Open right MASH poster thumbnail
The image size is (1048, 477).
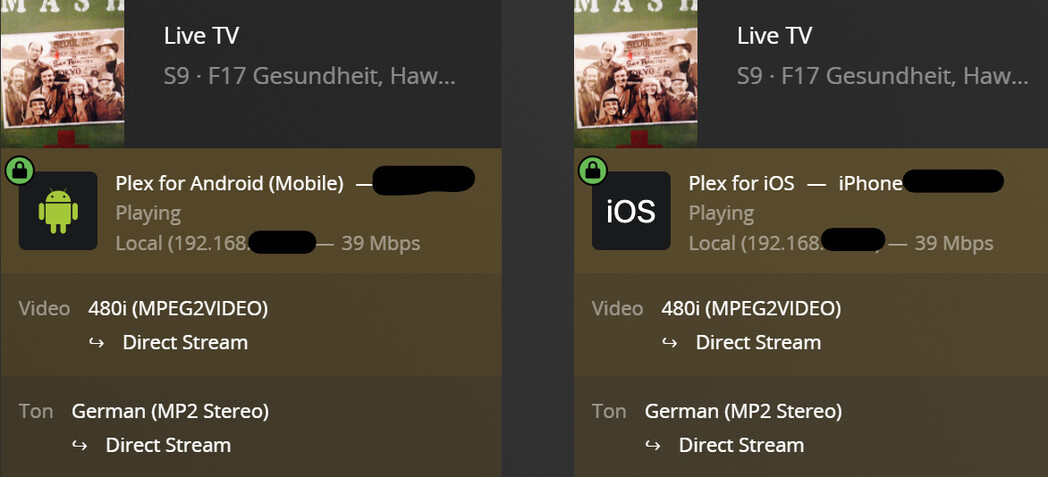click(x=635, y=70)
